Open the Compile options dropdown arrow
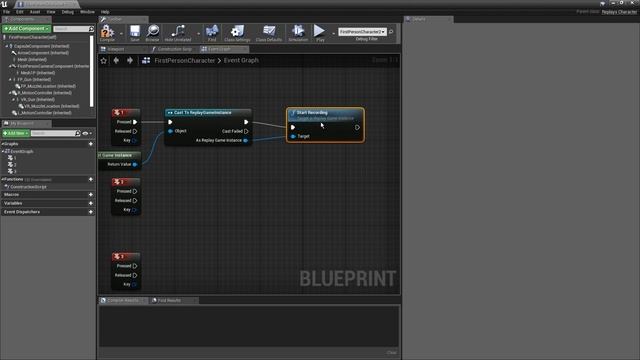The image size is (640, 360). [x=121, y=33]
